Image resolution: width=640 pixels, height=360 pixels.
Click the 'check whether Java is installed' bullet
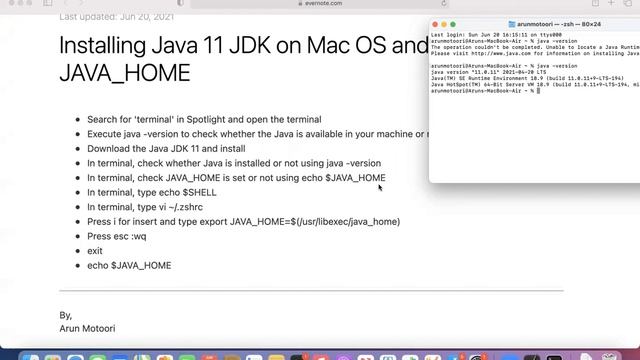pos(234,163)
